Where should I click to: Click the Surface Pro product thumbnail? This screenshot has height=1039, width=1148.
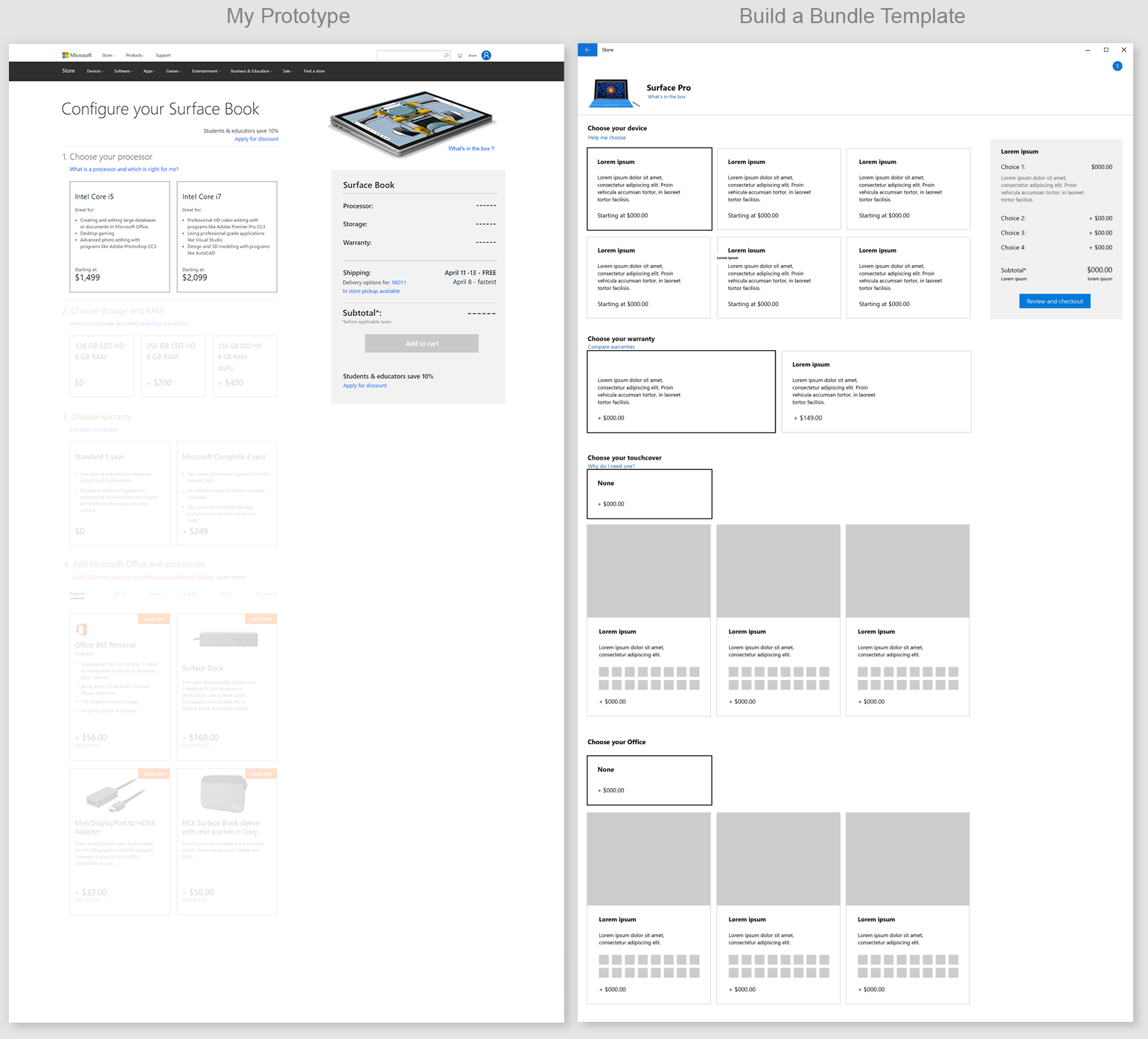613,92
